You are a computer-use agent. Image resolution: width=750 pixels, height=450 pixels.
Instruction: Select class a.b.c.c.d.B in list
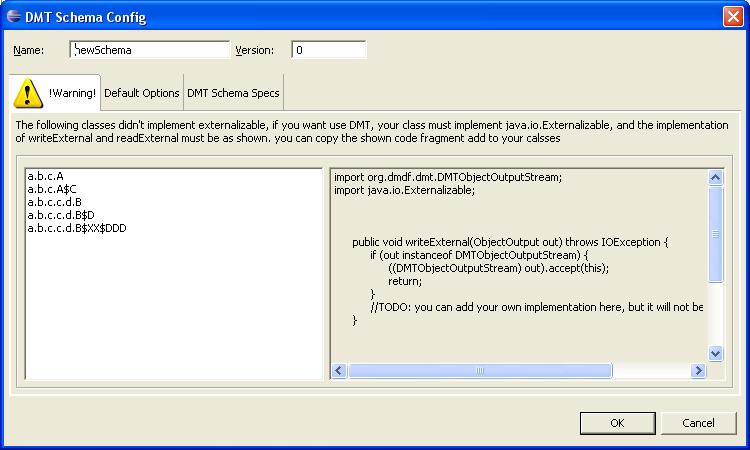55,202
